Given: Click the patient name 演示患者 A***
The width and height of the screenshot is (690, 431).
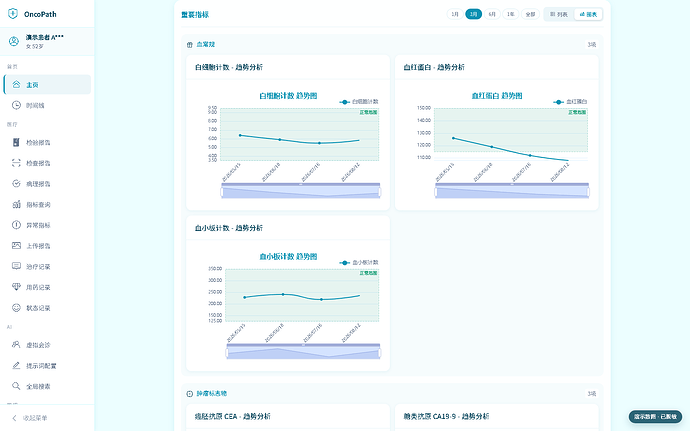Looking at the screenshot, I should click(44, 37).
